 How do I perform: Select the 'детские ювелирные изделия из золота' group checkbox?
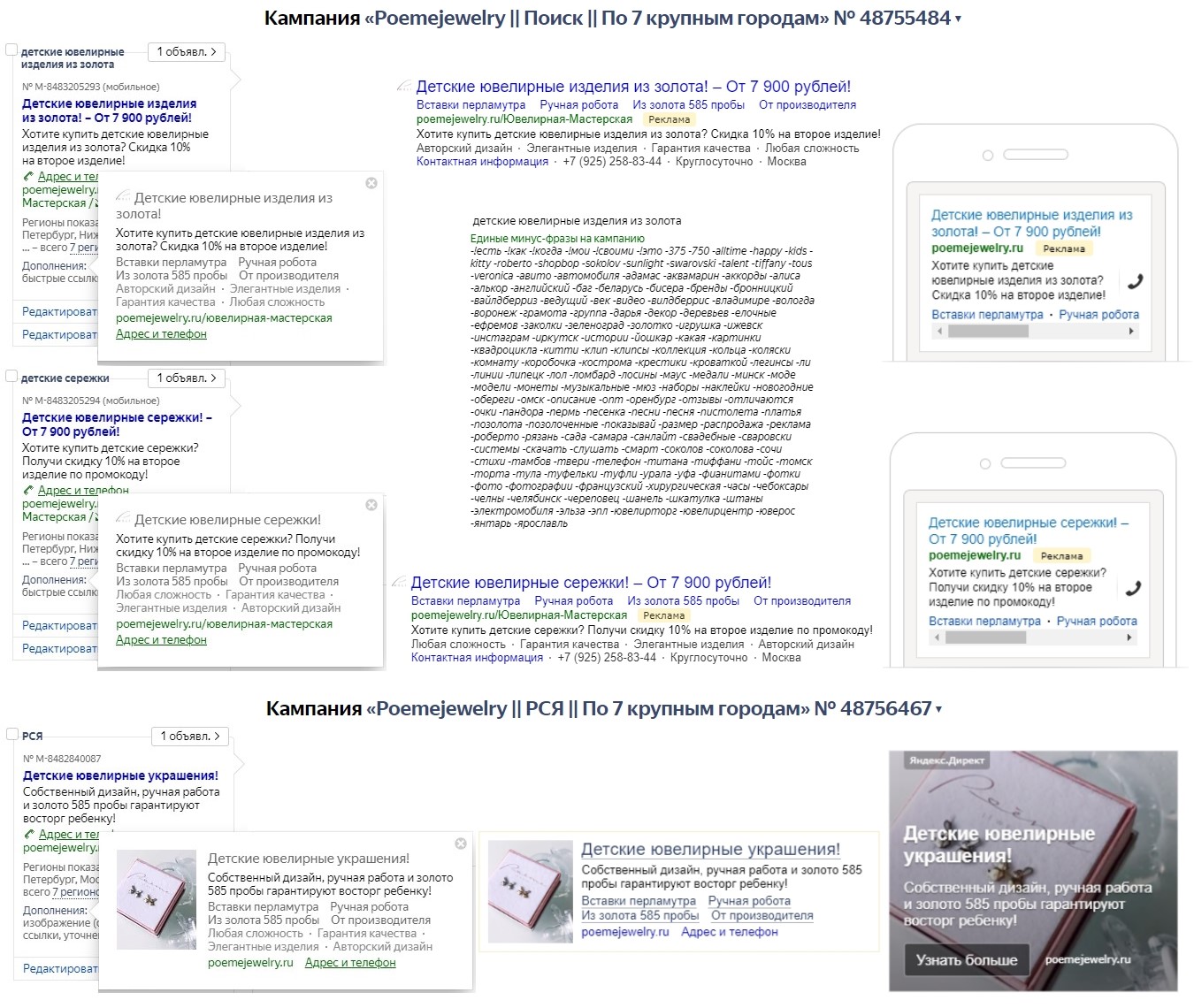coord(11,50)
